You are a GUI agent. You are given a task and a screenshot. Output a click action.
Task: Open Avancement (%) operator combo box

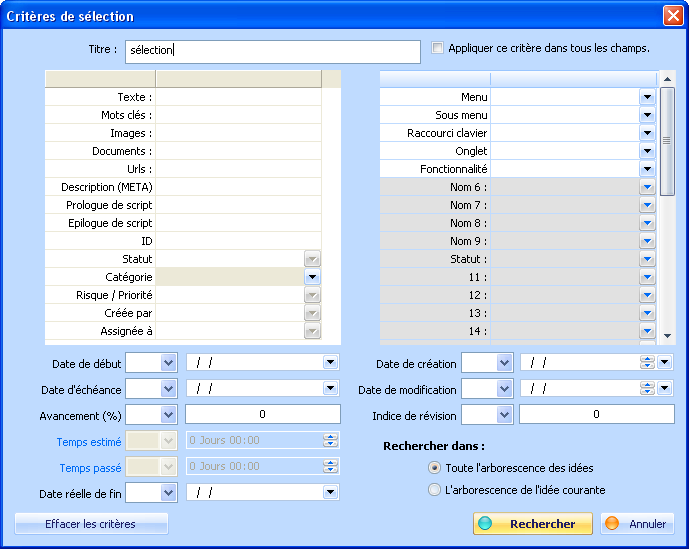(152, 415)
